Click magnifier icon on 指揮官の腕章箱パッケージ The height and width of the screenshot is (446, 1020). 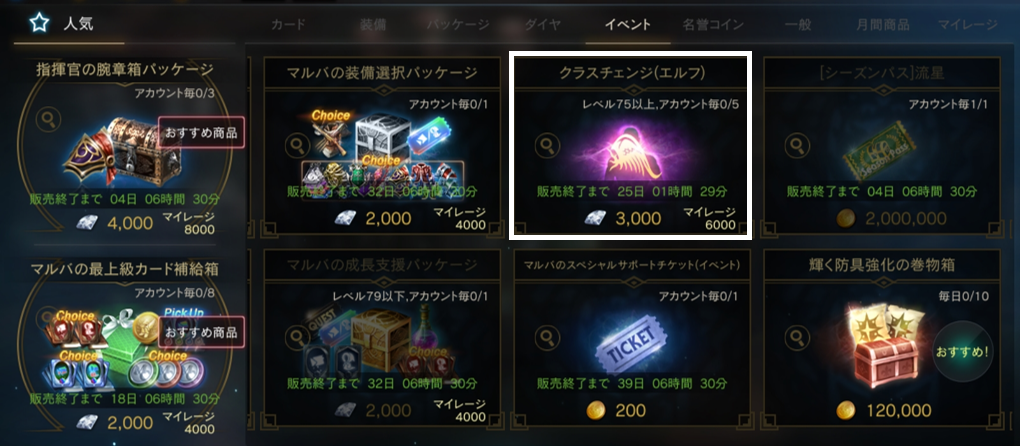tap(47, 118)
